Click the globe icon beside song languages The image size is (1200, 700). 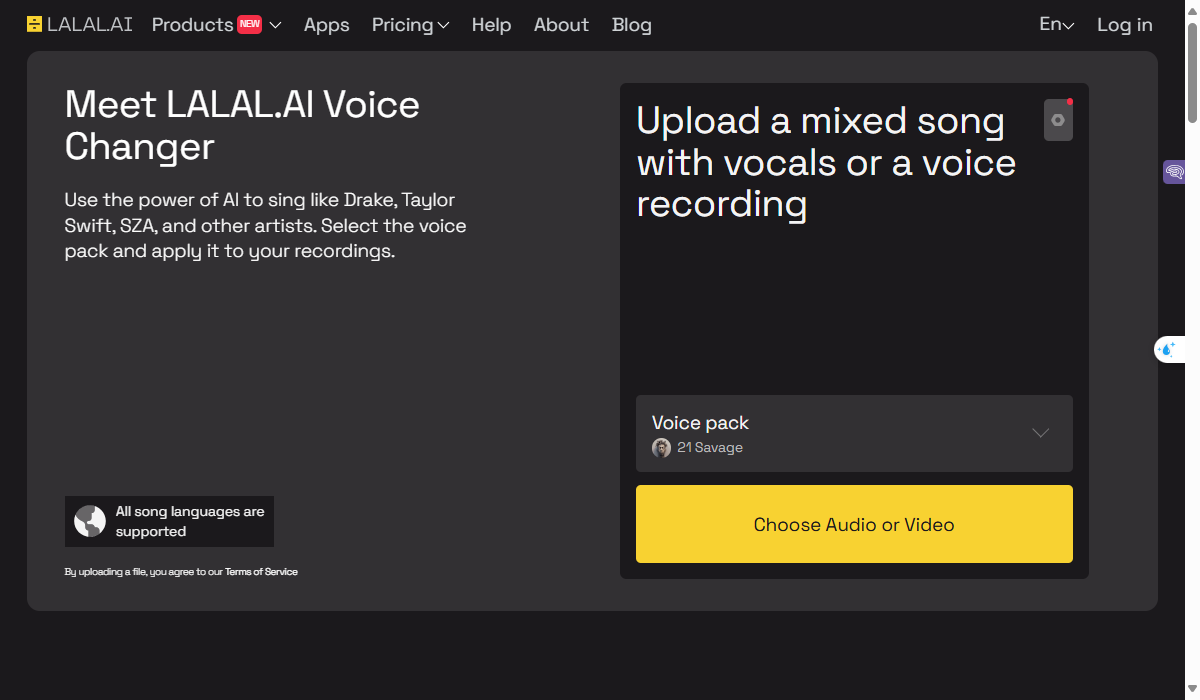click(x=90, y=521)
